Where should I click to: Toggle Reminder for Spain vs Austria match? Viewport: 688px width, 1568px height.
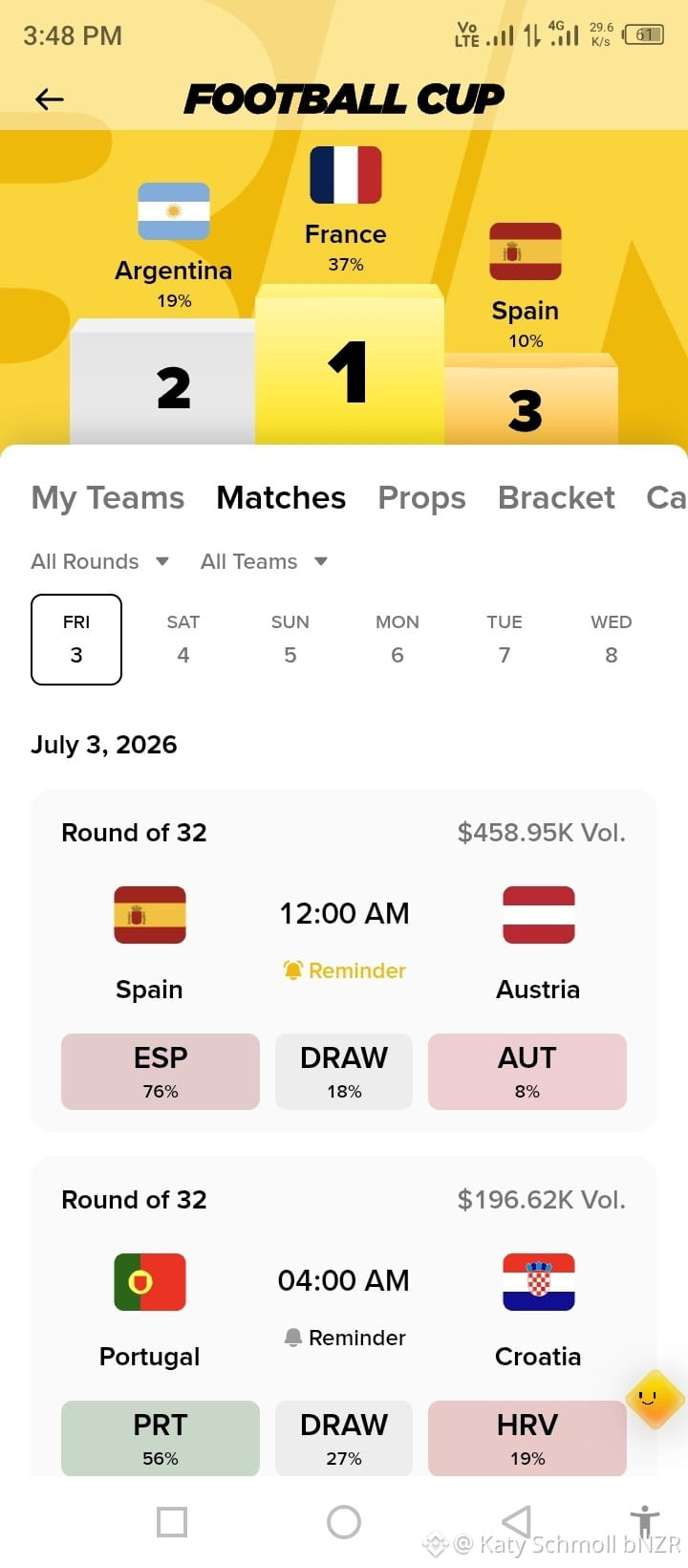(344, 970)
